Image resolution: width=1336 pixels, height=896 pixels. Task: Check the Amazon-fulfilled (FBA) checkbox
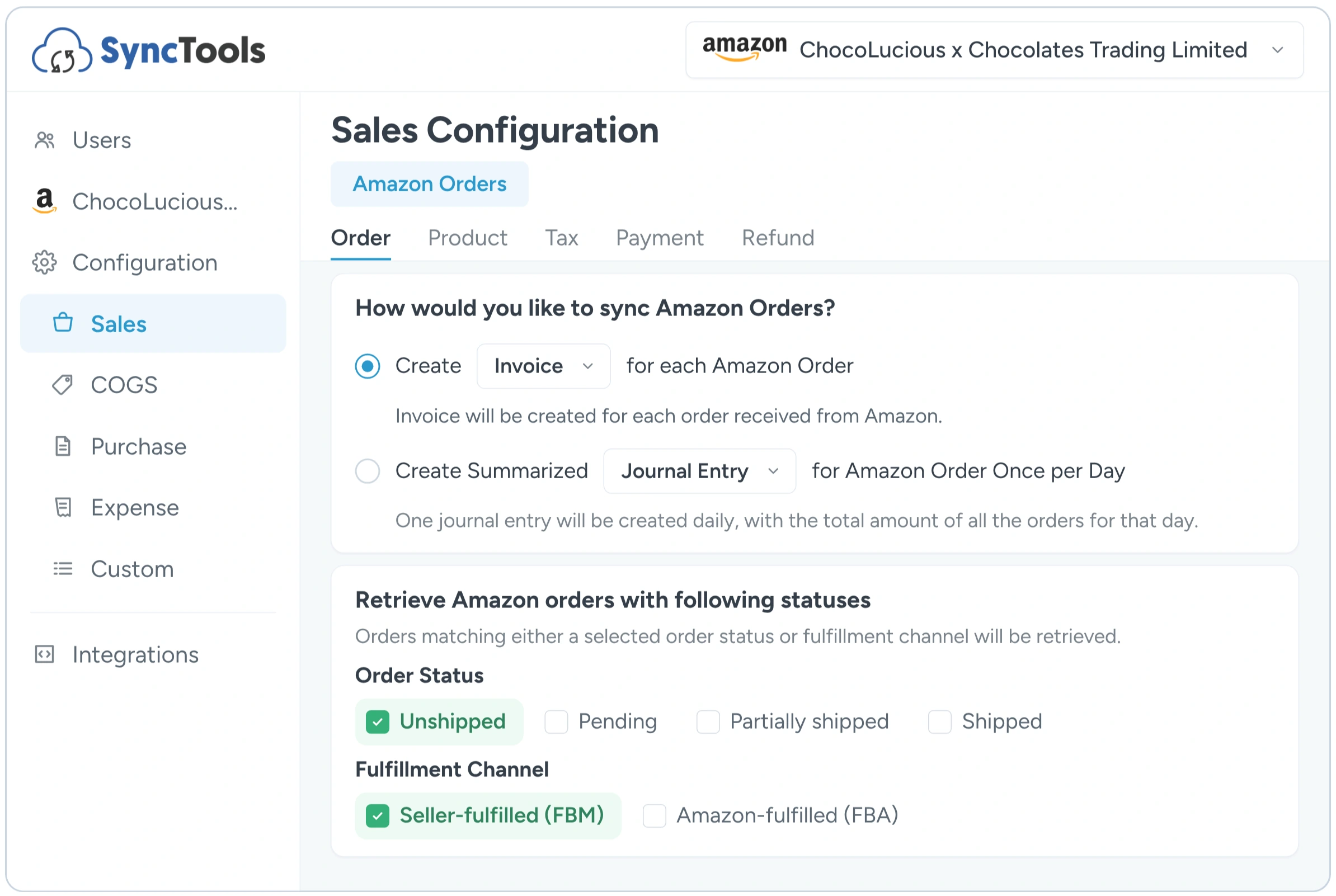pos(654,816)
